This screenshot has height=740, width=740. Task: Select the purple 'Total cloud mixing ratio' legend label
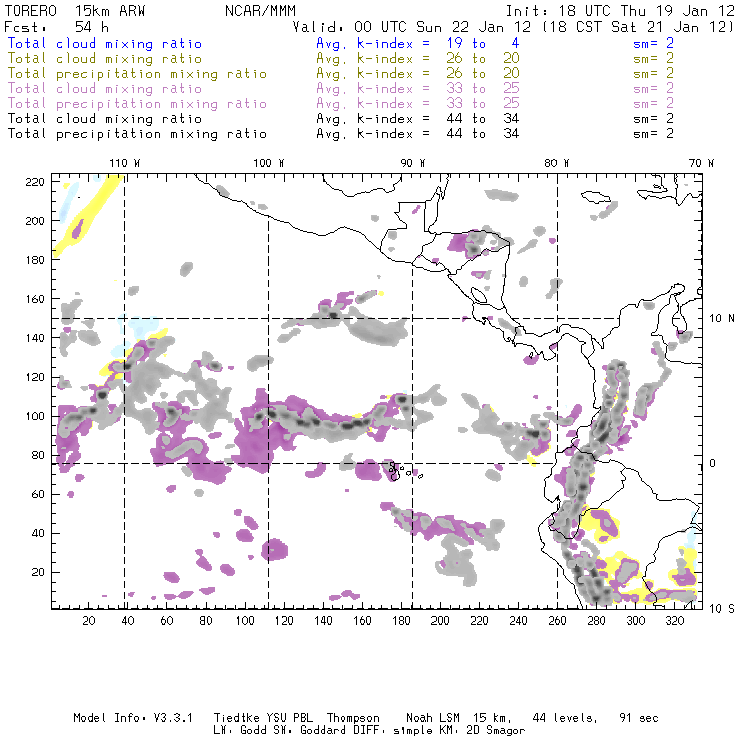coord(104,89)
